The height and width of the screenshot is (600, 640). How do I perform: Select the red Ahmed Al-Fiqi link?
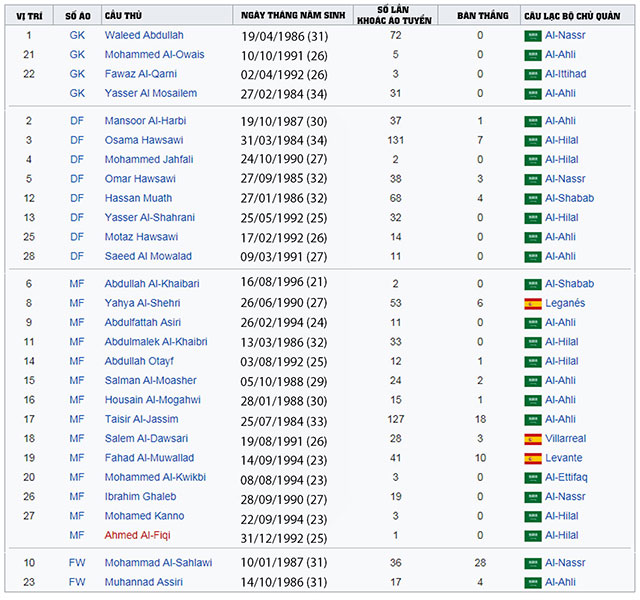[138, 535]
